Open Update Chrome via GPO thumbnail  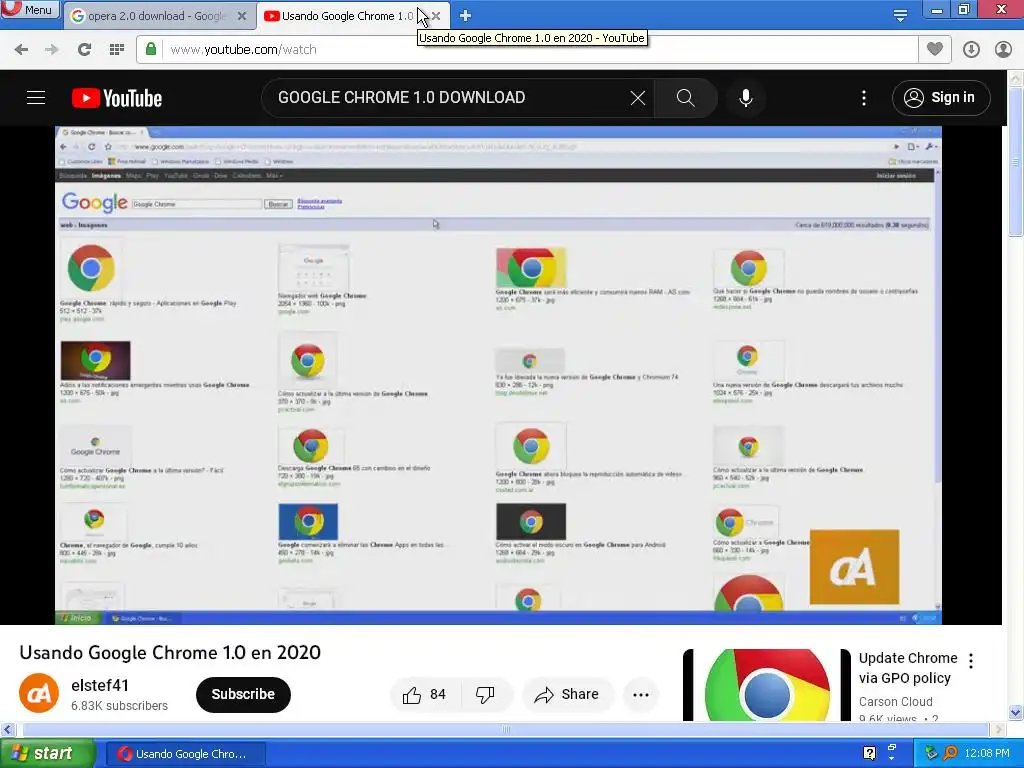point(767,685)
